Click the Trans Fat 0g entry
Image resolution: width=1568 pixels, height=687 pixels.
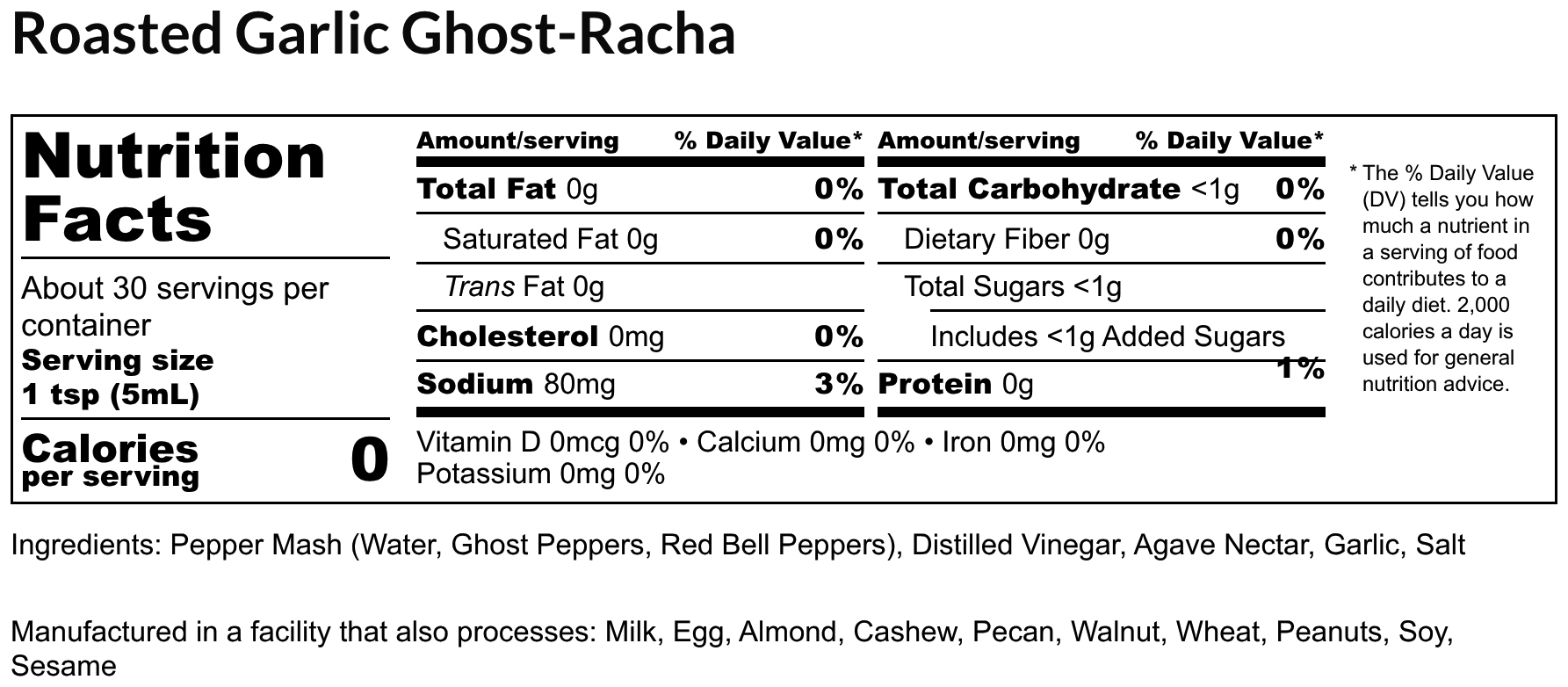click(x=524, y=287)
